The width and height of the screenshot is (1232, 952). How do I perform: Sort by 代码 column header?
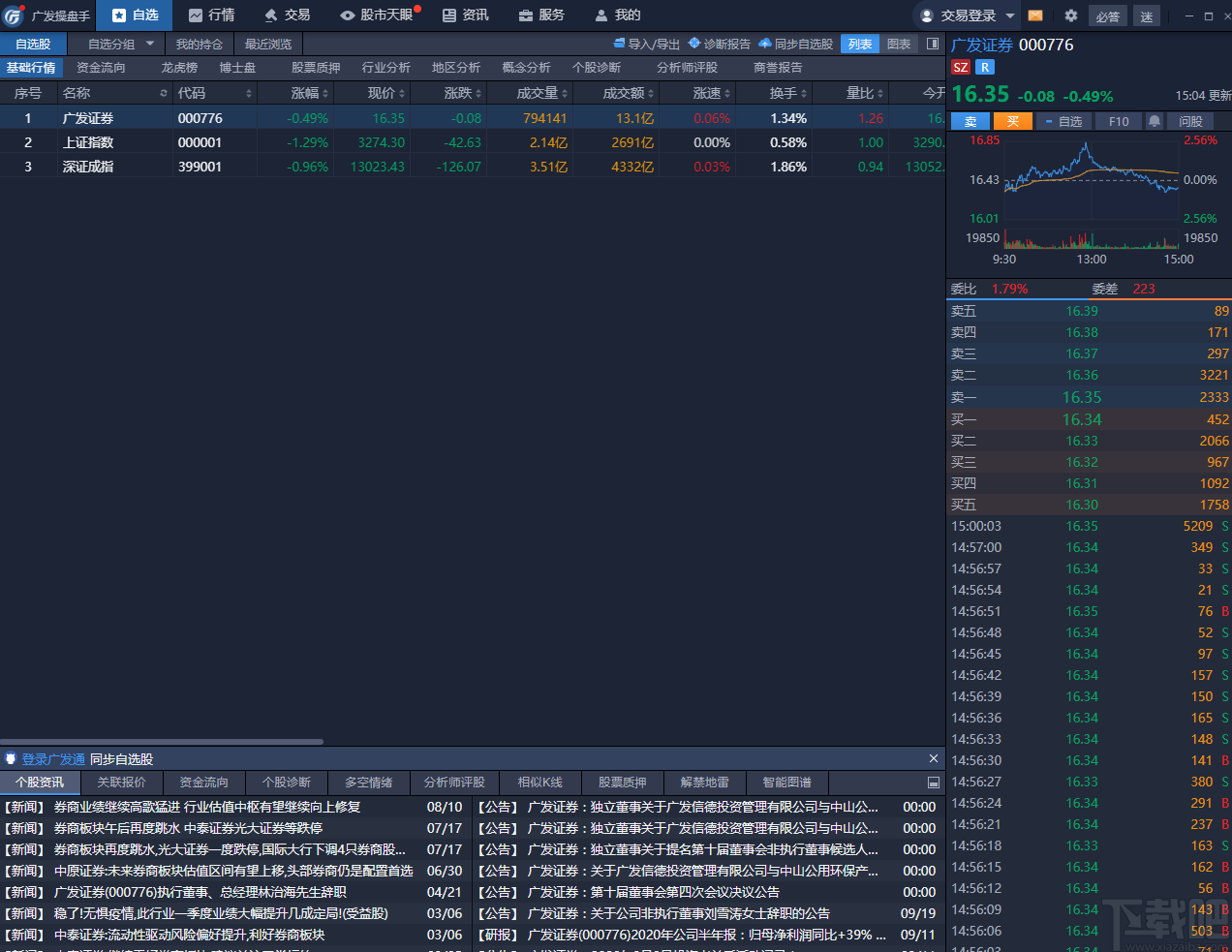pyautogui.click(x=214, y=93)
